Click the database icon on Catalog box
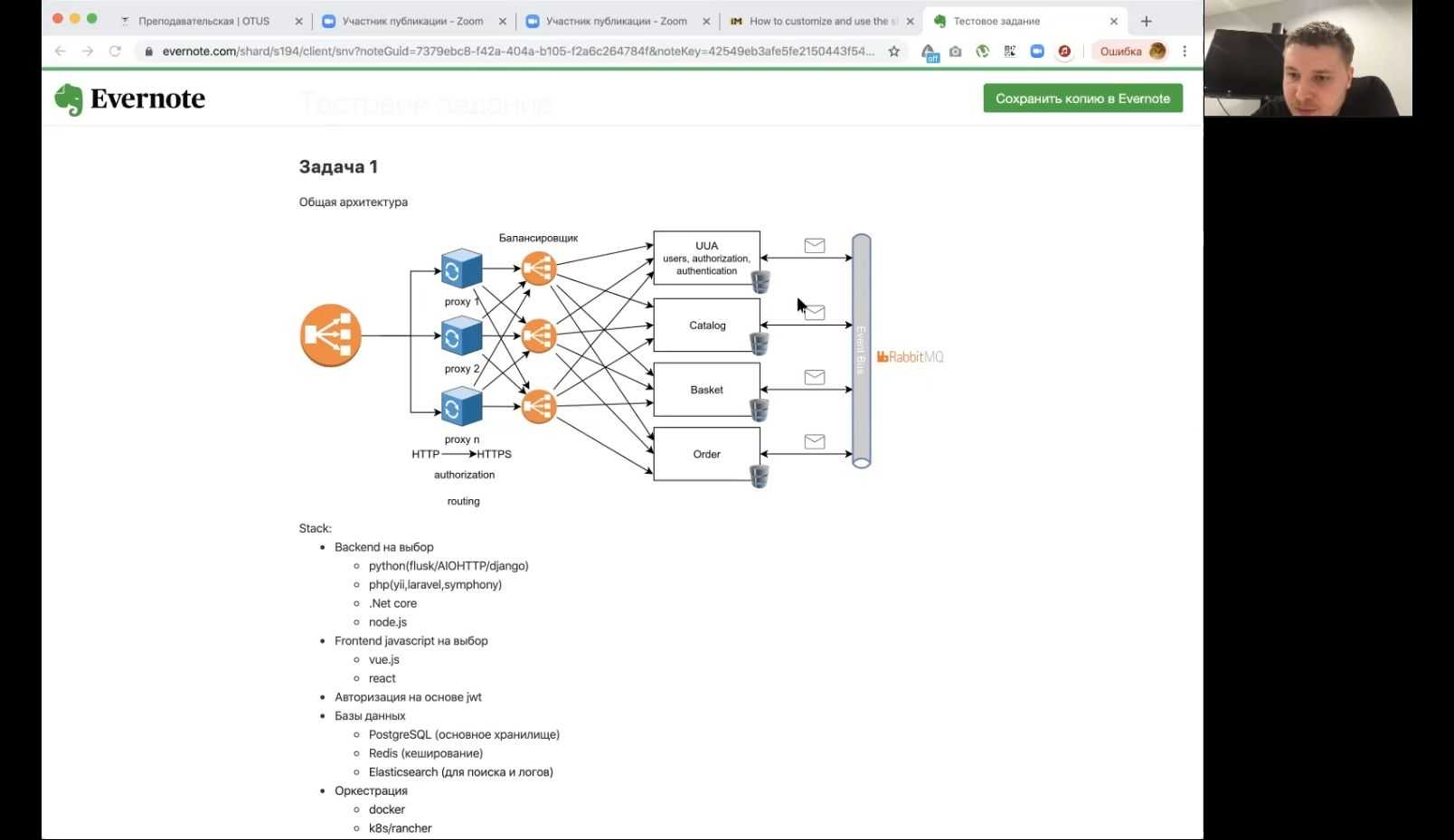The image size is (1454, 840). (760, 344)
